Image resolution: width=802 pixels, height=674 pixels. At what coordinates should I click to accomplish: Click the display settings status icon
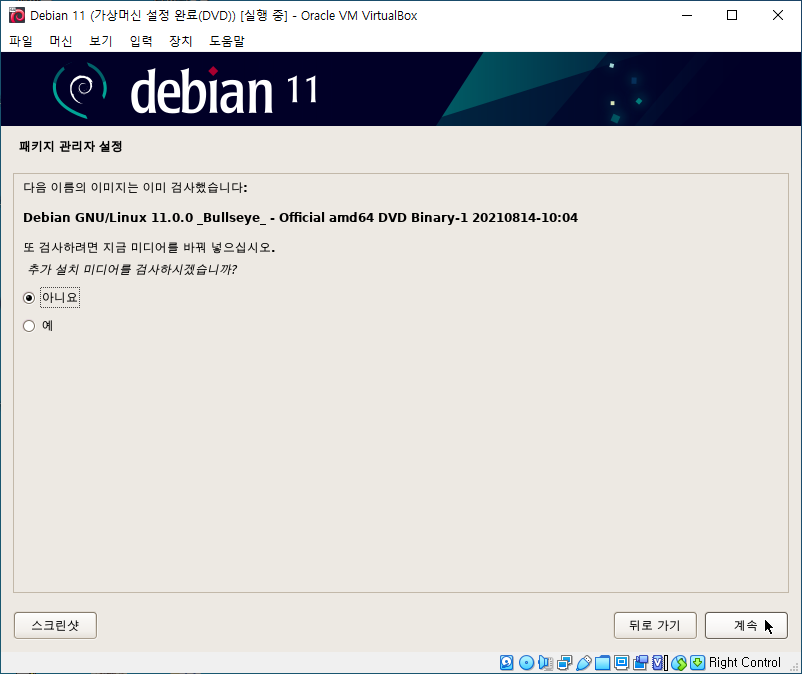[621, 663]
